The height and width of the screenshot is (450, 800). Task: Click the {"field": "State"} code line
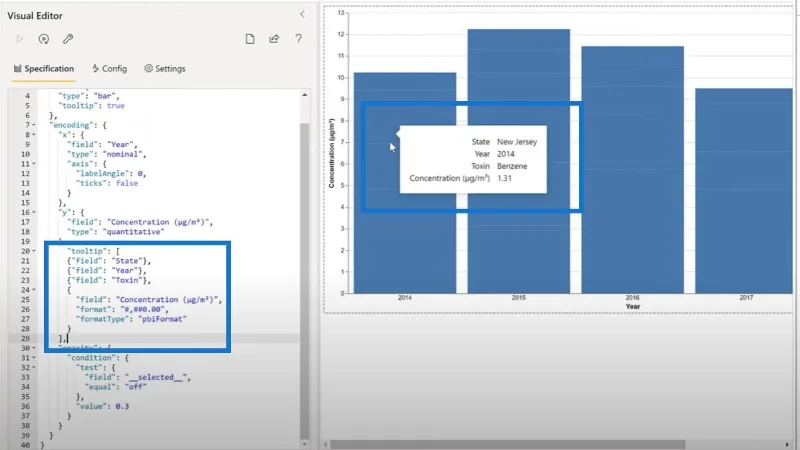109,261
